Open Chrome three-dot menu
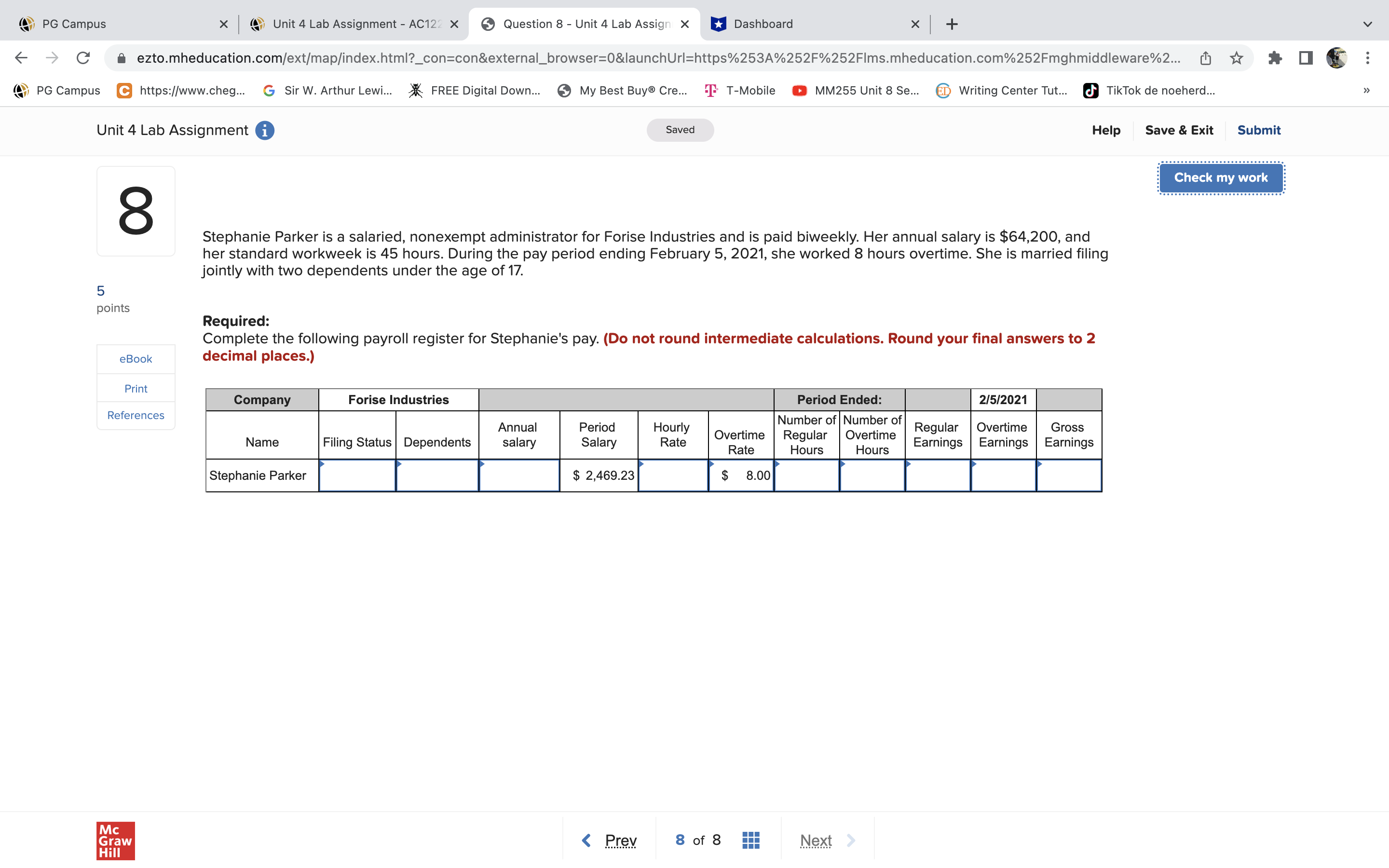This screenshot has width=1389, height=868. [1367, 58]
